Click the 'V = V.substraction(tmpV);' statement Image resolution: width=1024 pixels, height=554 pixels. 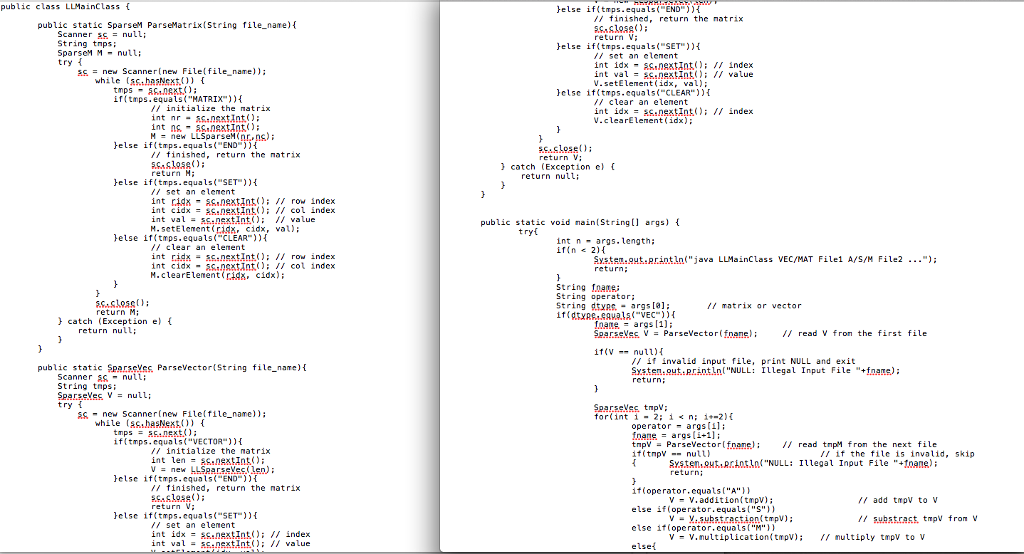pos(731,519)
